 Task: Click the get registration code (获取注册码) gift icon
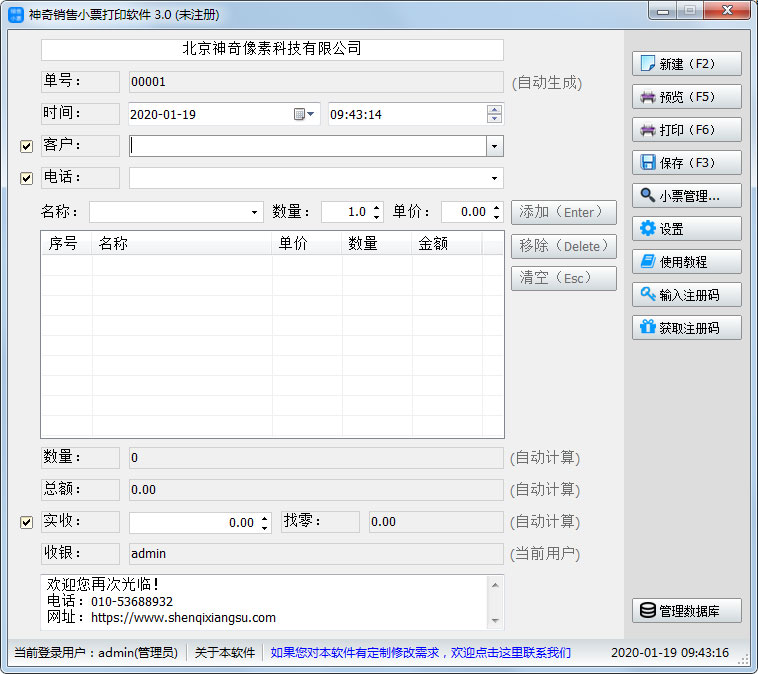648,328
